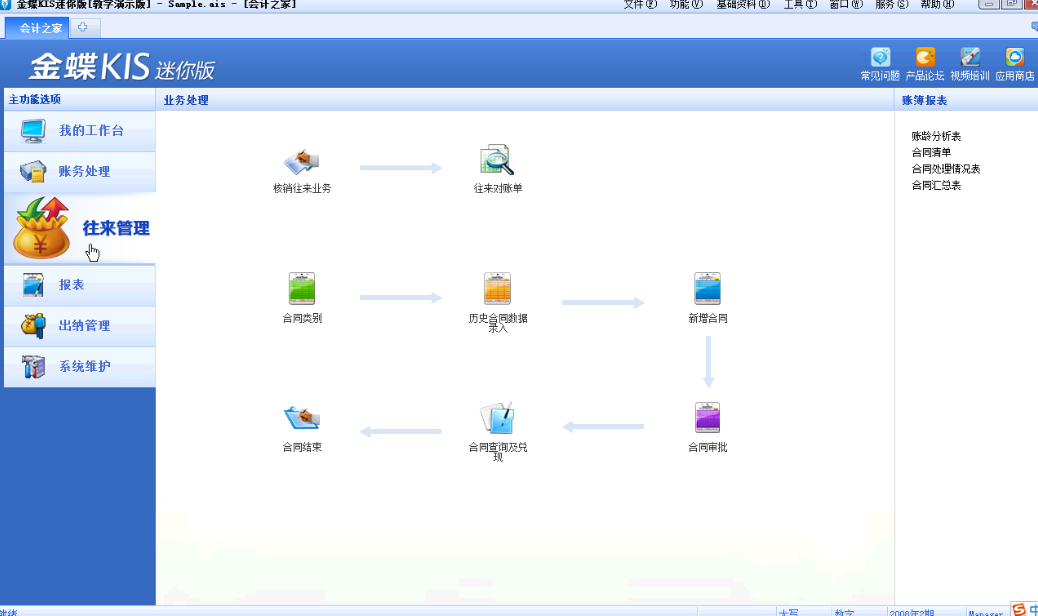Open the 账龄分析表 report link
The height and width of the screenshot is (616, 1038).
(x=936, y=136)
